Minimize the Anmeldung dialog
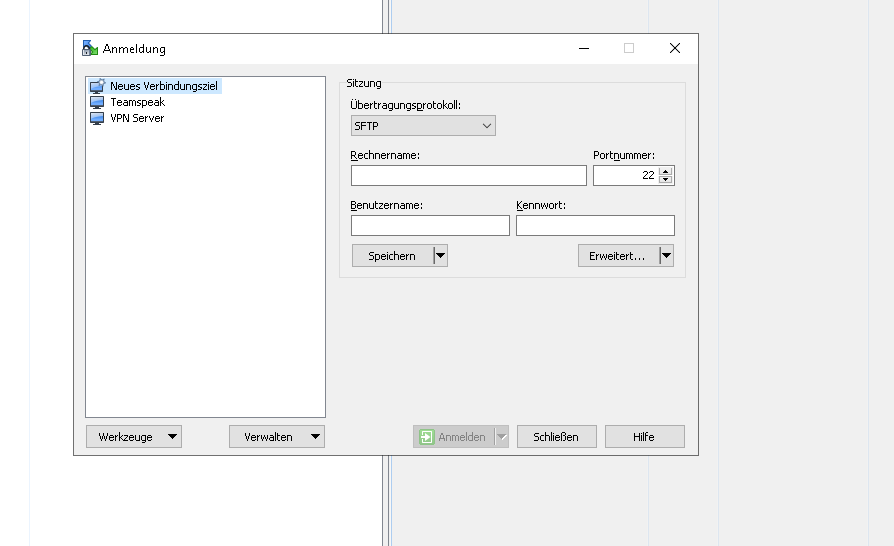The height and width of the screenshot is (546, 894). click(x=584, y=48)
